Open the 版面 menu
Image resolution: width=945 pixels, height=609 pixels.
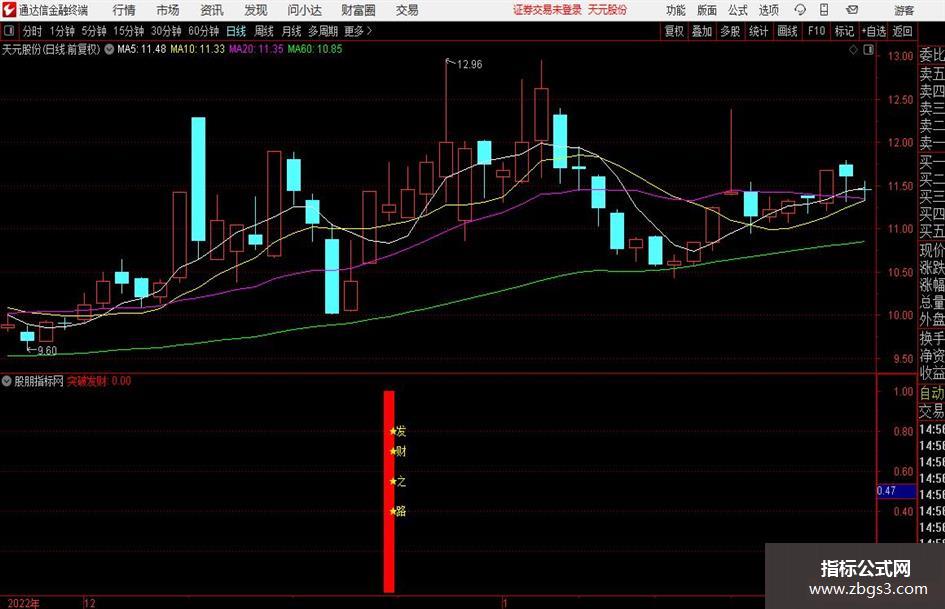pyautogui.click(x=707, y=10)
